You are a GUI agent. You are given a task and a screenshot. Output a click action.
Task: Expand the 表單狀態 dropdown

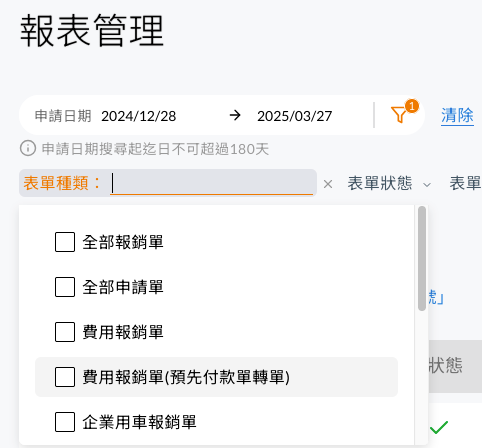pyautogui.click(x=389, y=183)
